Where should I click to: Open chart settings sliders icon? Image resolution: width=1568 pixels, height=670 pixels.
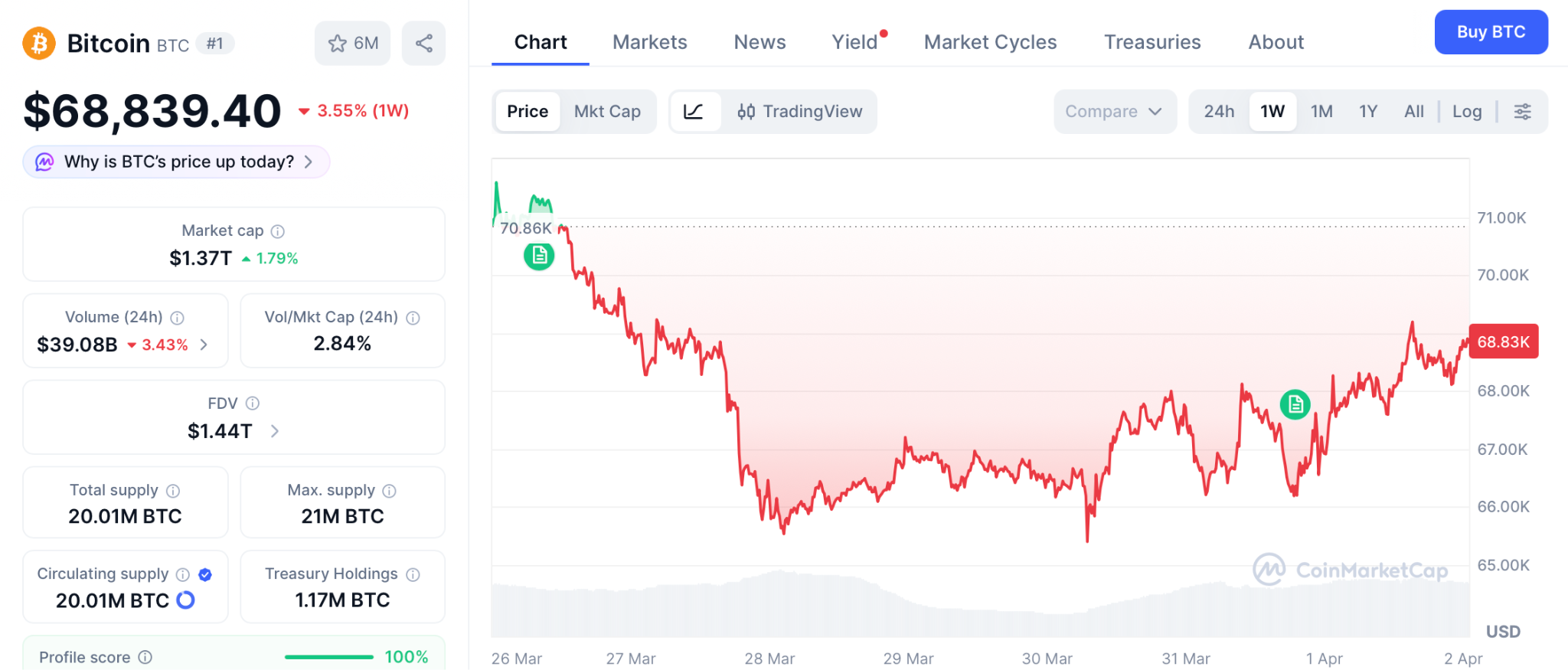click(x=1522, y=112)
